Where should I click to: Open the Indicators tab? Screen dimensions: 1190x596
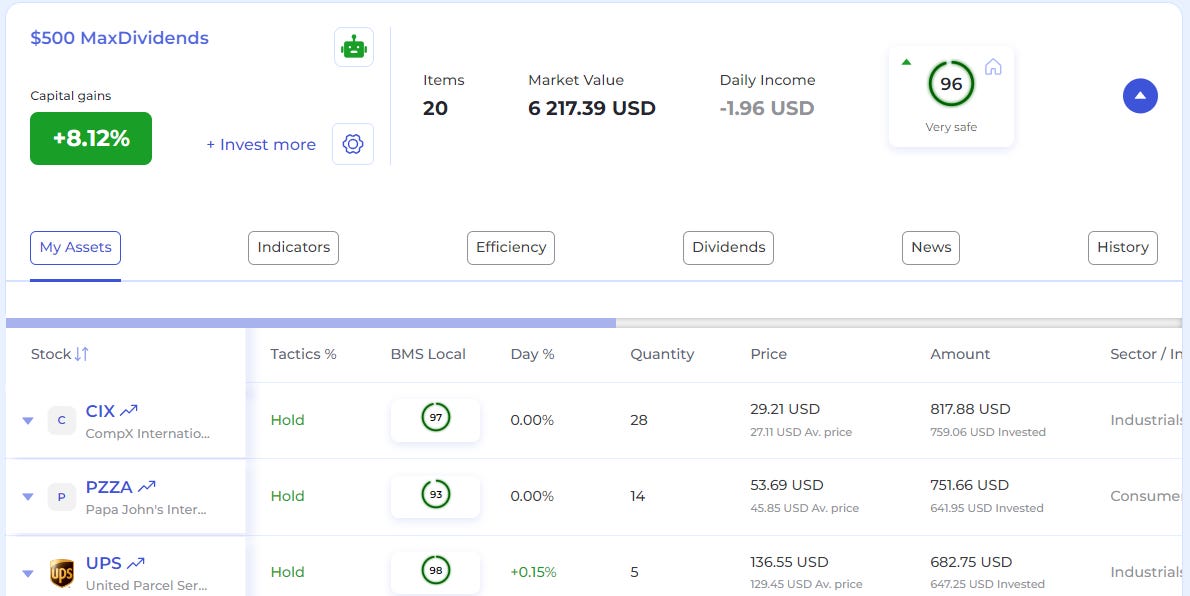[294, 248]
